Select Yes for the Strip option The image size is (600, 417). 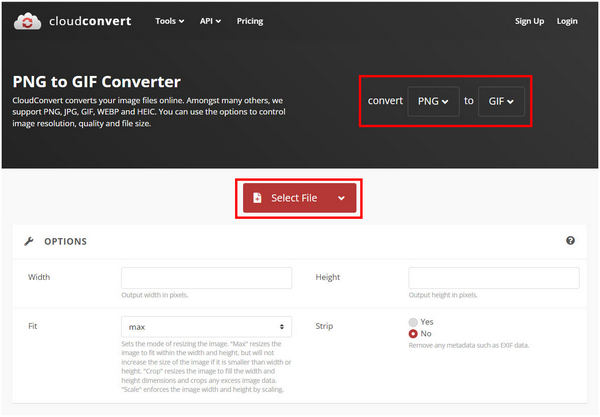(413, 322)
